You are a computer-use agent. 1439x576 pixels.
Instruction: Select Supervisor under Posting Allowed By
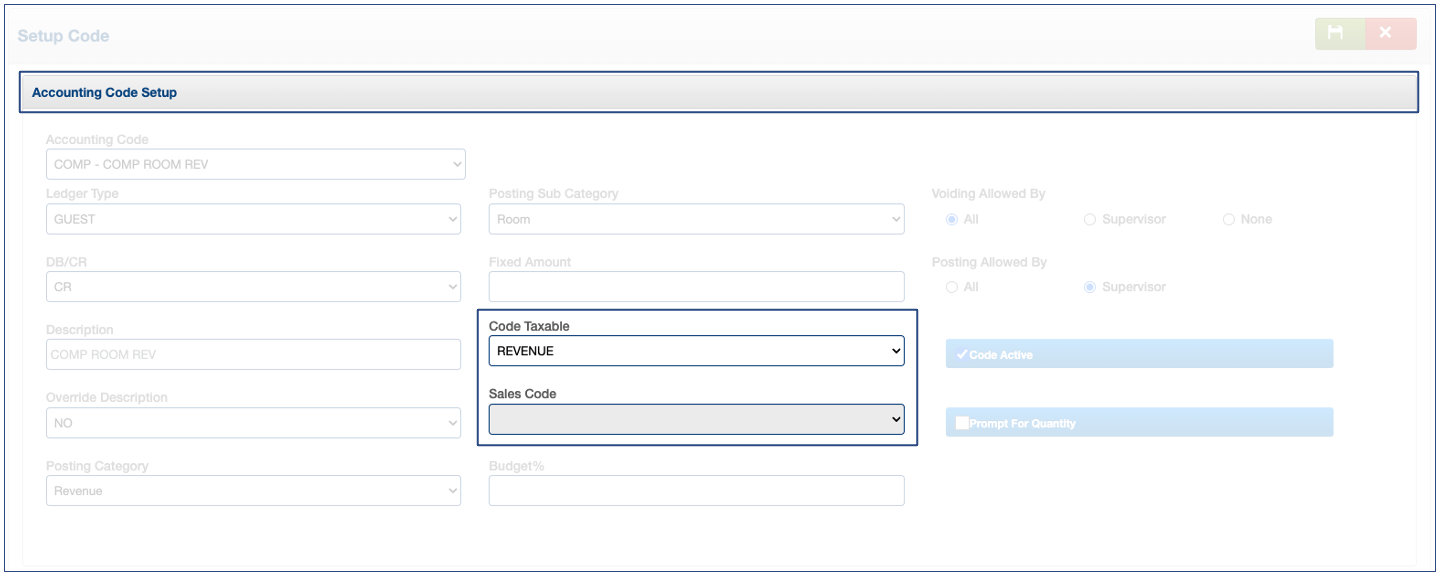click(x=1090, y=287)
